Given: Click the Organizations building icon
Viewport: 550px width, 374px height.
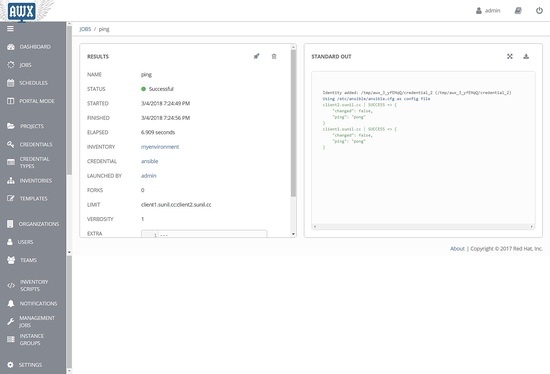Looking at the screenshot, I should [10, 224].
